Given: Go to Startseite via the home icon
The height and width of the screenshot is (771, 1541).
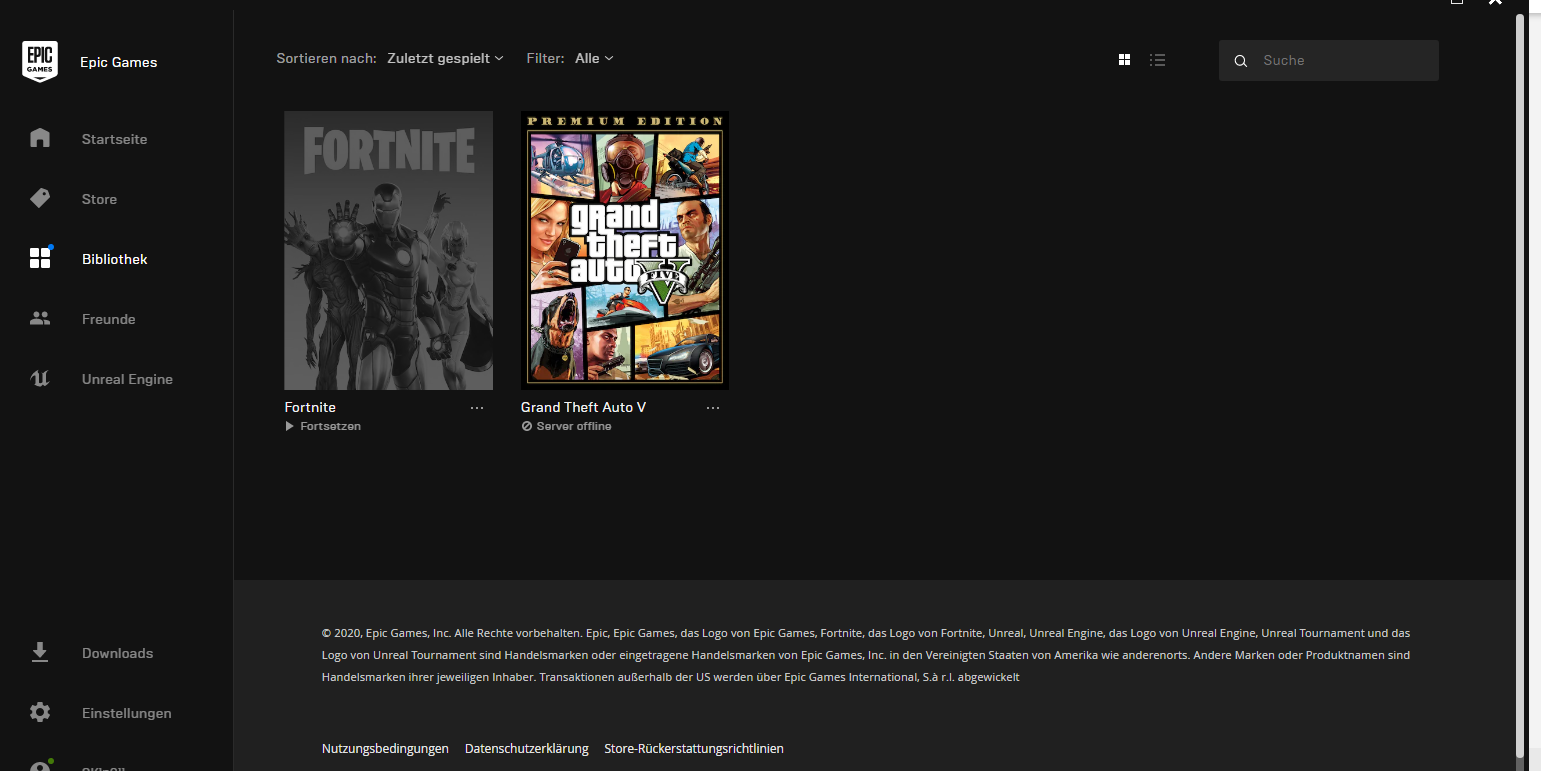Looking at the screenshot, I should 40,138.
